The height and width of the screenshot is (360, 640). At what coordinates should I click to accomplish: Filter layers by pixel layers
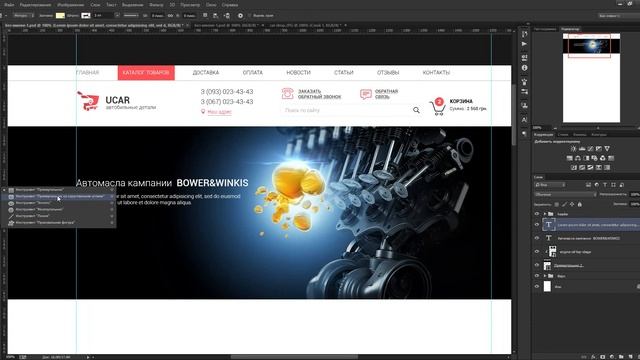click(588, 185)
